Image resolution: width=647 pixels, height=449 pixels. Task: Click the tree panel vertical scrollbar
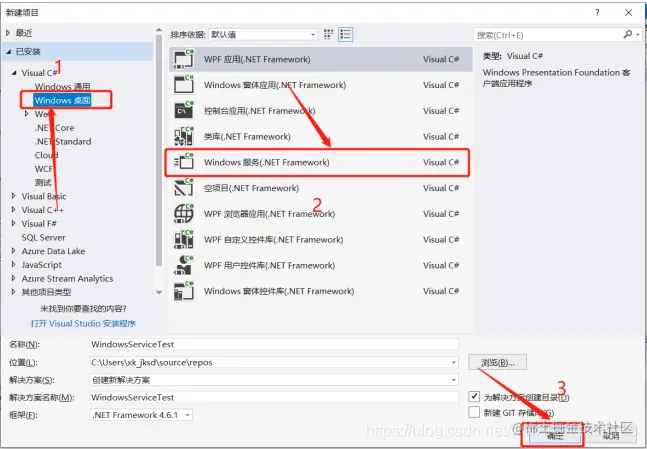tap(159, 150)
